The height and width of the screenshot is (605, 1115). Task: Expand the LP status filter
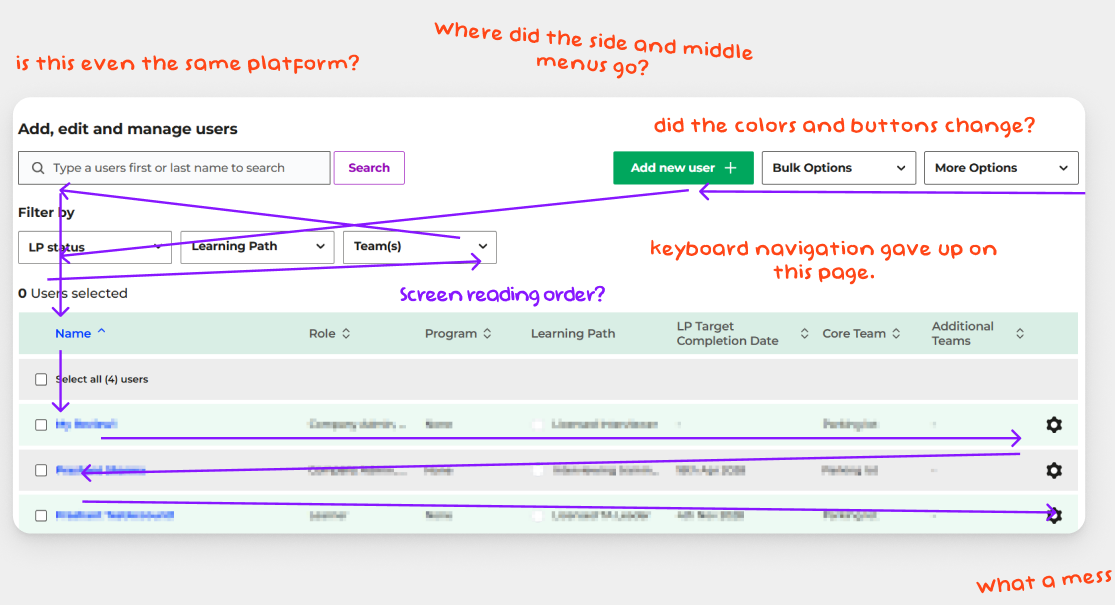tap(95, 247)
